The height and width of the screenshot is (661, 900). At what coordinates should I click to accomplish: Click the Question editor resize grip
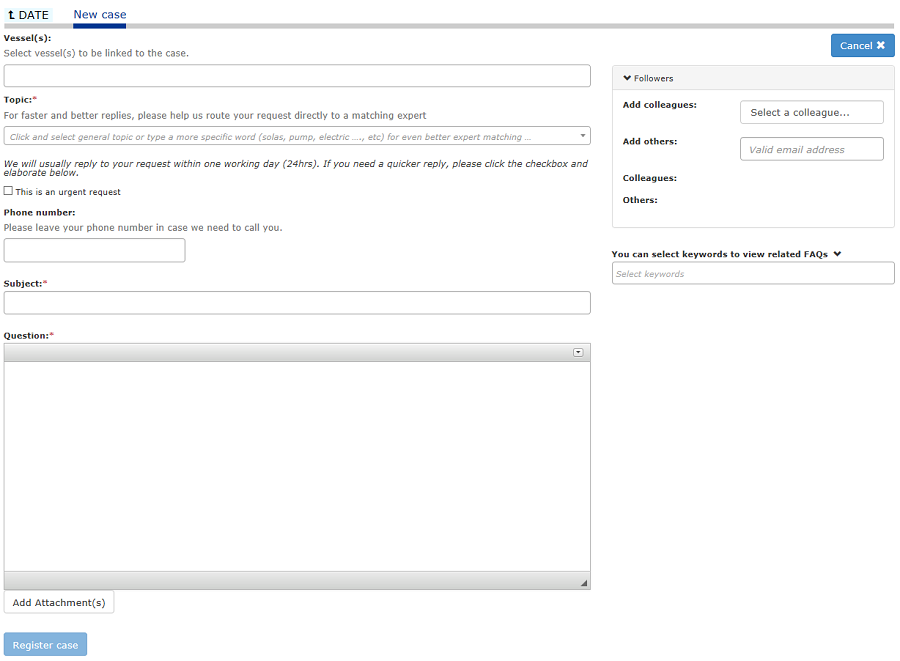pyautogui.click(x=584, y=583)
